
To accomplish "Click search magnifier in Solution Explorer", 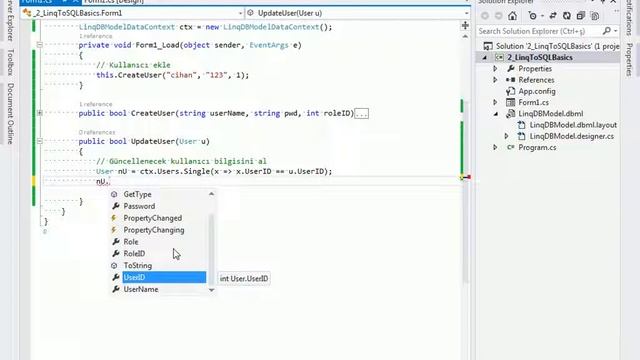I will (x=607, y=31).
